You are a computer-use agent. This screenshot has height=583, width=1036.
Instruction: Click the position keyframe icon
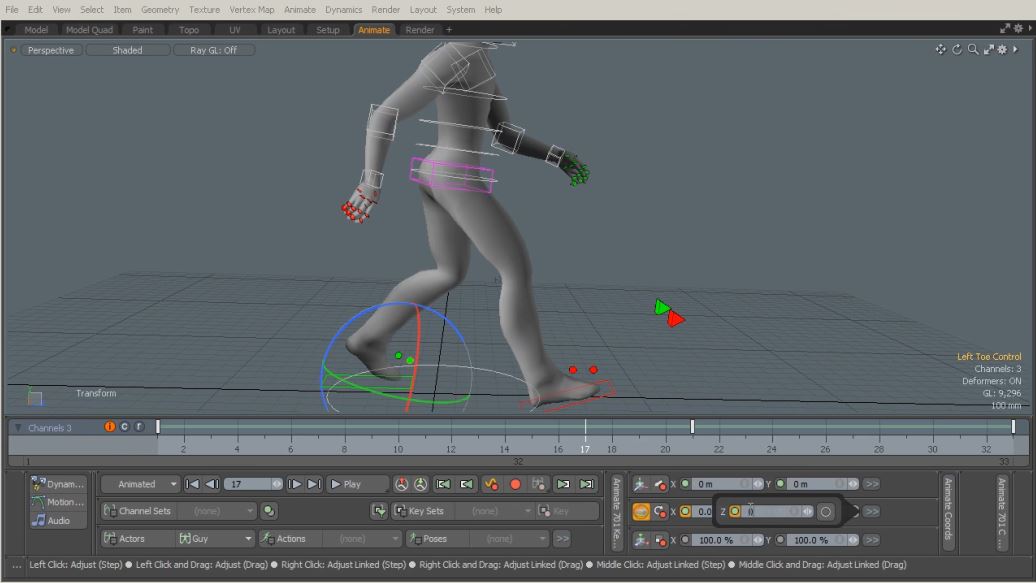coord(660,485)
